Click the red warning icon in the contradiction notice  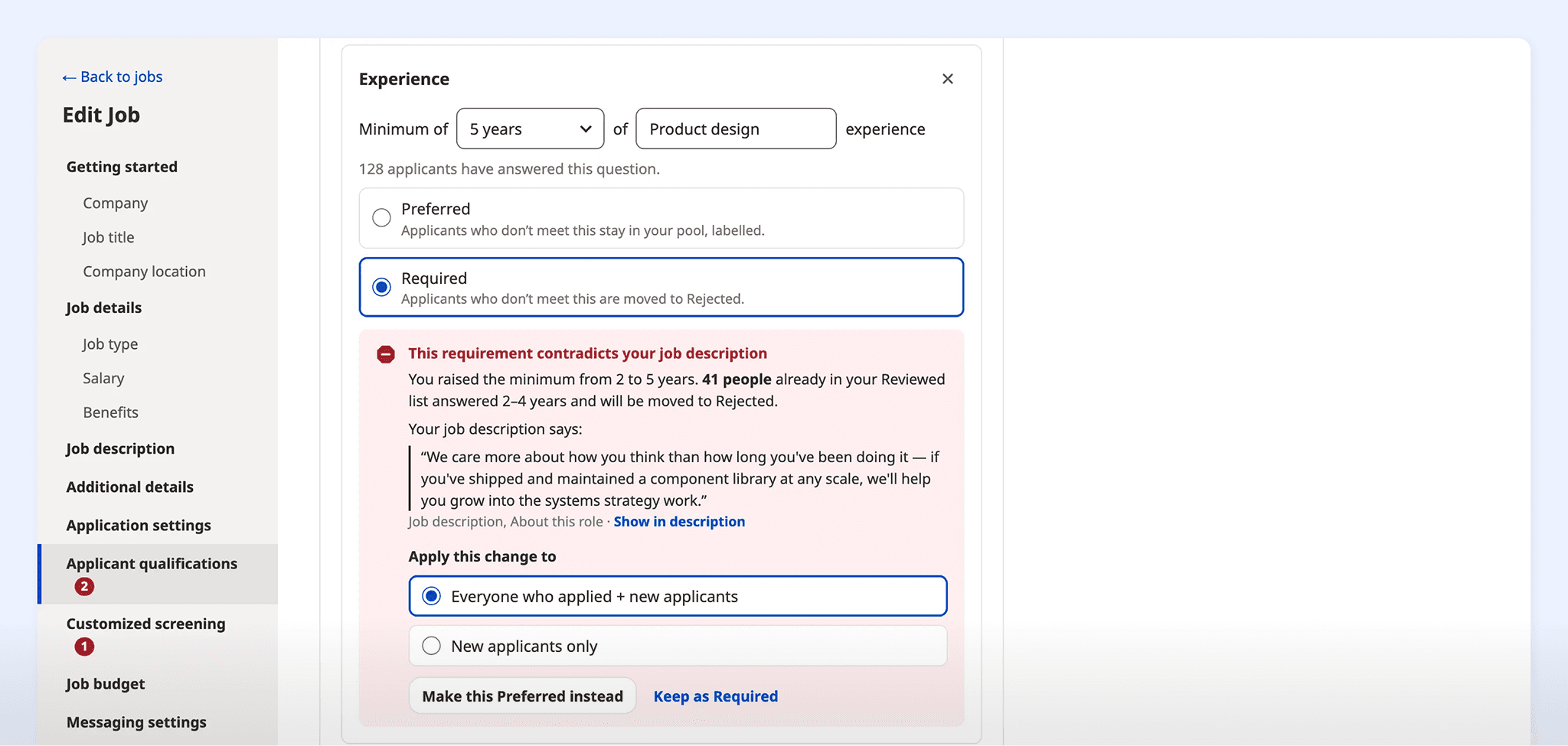pyautogui.click(x=386, y=354)
